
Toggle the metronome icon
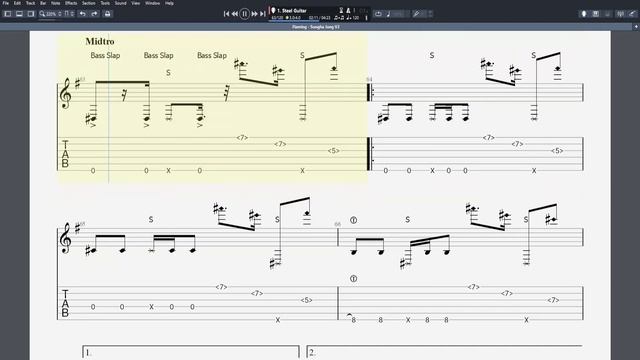[x=349, y=10]
